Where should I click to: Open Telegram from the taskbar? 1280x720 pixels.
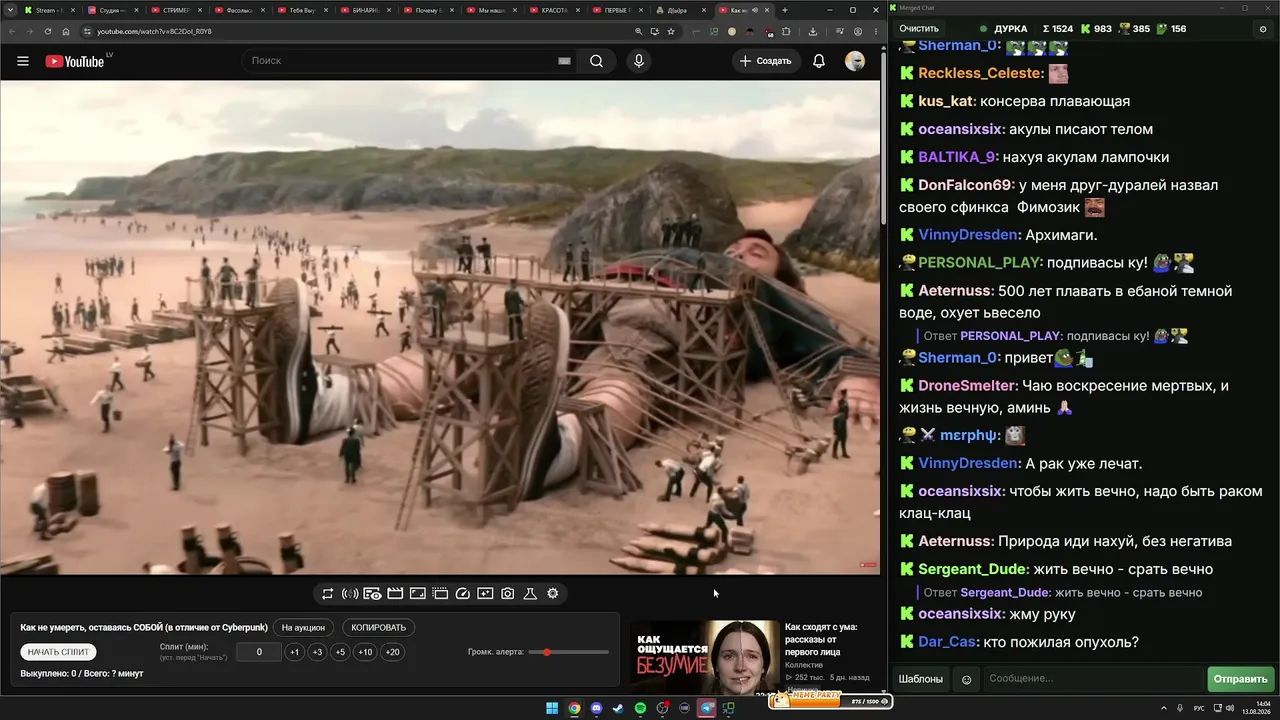(707, 709)
